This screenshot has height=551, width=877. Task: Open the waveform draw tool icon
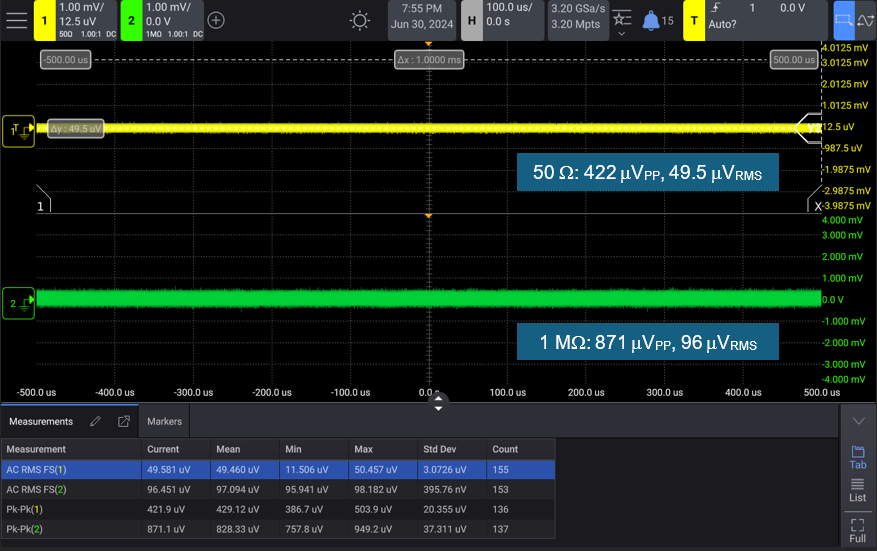click(x=865, y=21)
